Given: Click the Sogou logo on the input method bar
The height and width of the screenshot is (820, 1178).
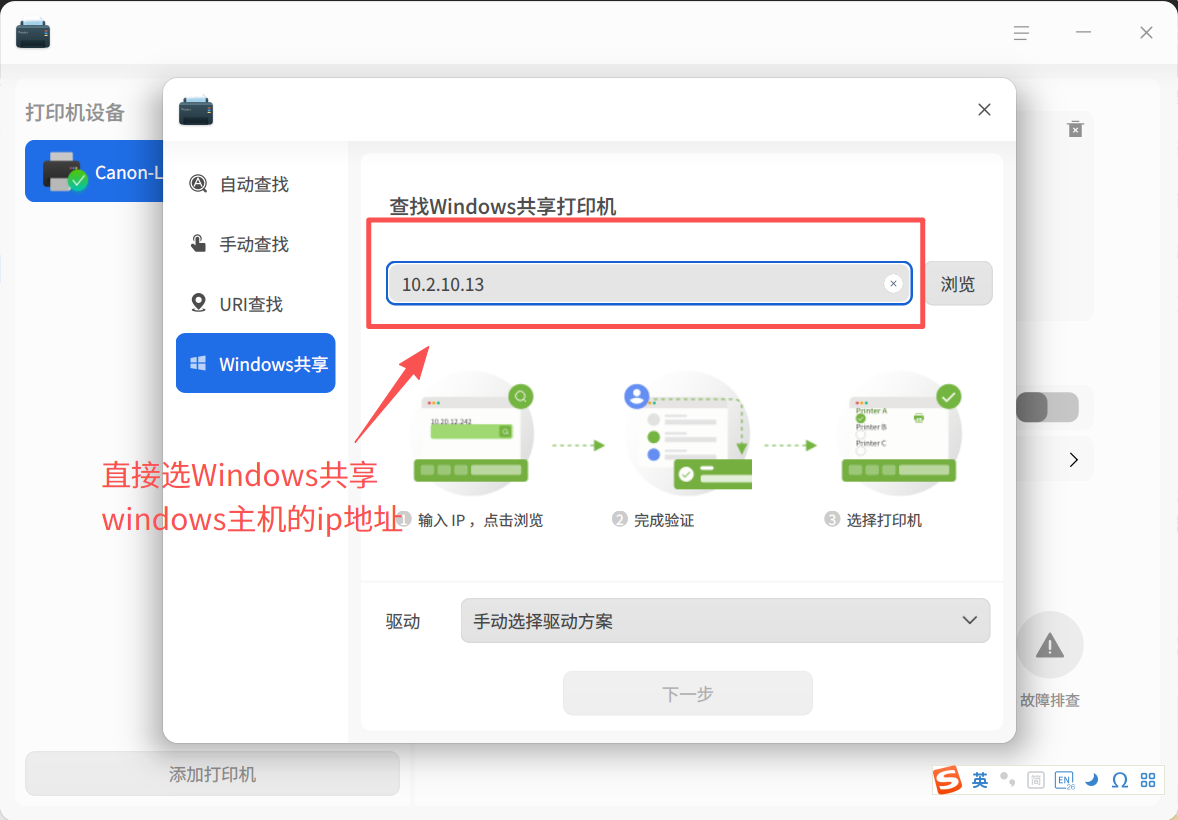Looking at the screenshot, I should (x=947, y=780).
